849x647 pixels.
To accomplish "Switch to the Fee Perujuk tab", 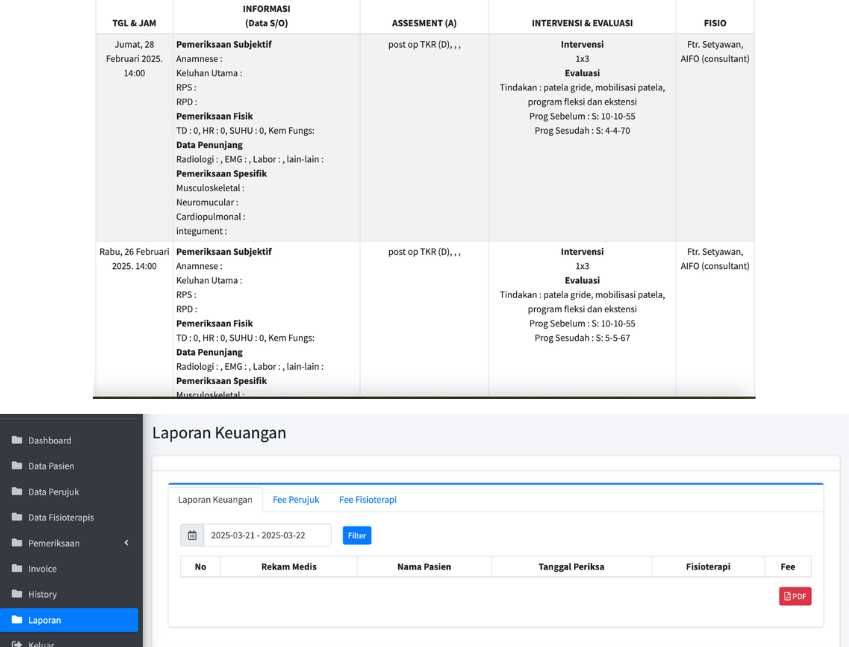I will click(x=296, y=499).
